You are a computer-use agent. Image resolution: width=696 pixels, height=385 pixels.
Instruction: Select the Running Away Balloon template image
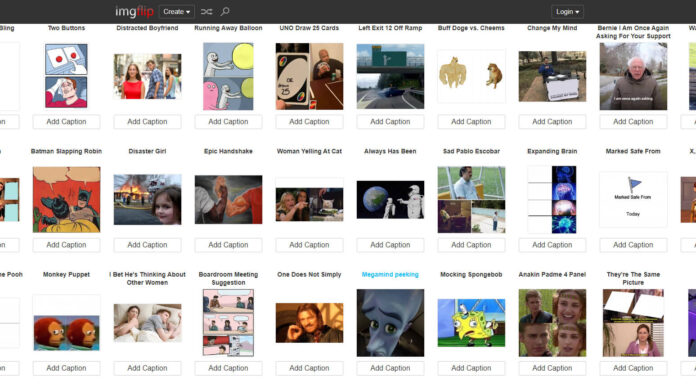(228, 76)
